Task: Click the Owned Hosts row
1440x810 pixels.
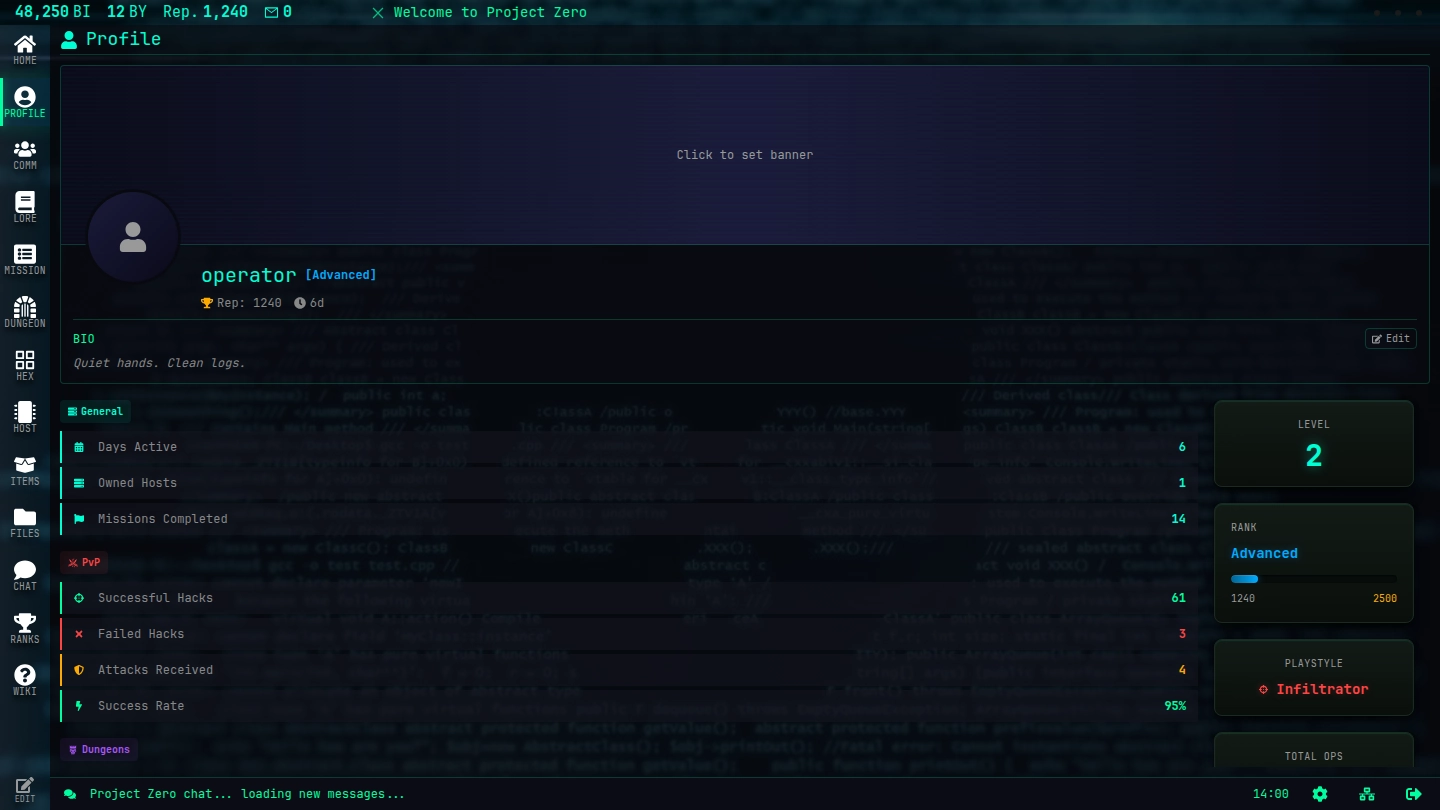Action: (x=628, y=483)
